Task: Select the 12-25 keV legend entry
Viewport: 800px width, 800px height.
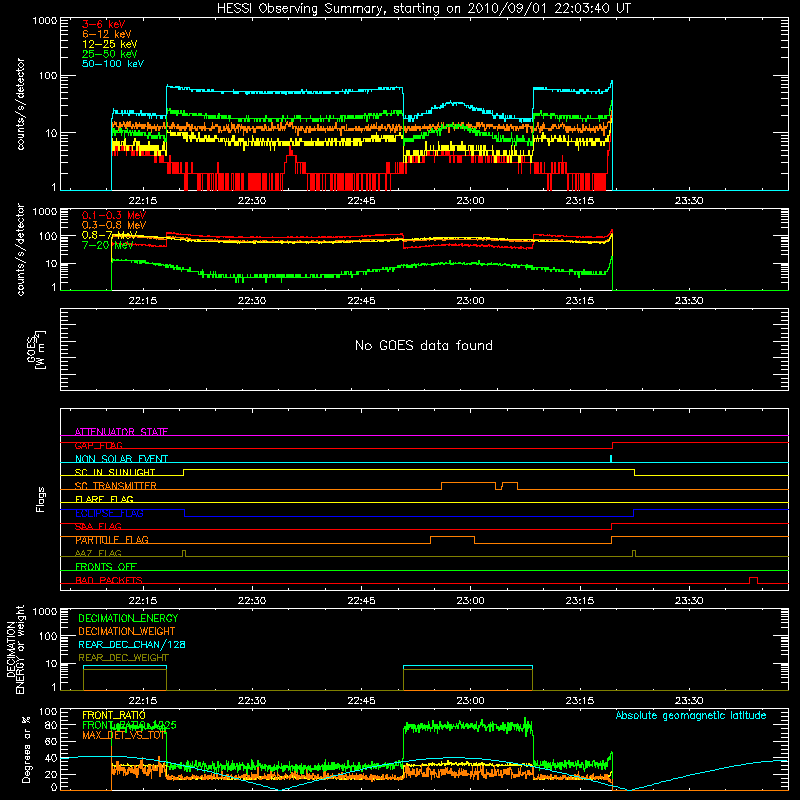Action: (x=109, y=44)
